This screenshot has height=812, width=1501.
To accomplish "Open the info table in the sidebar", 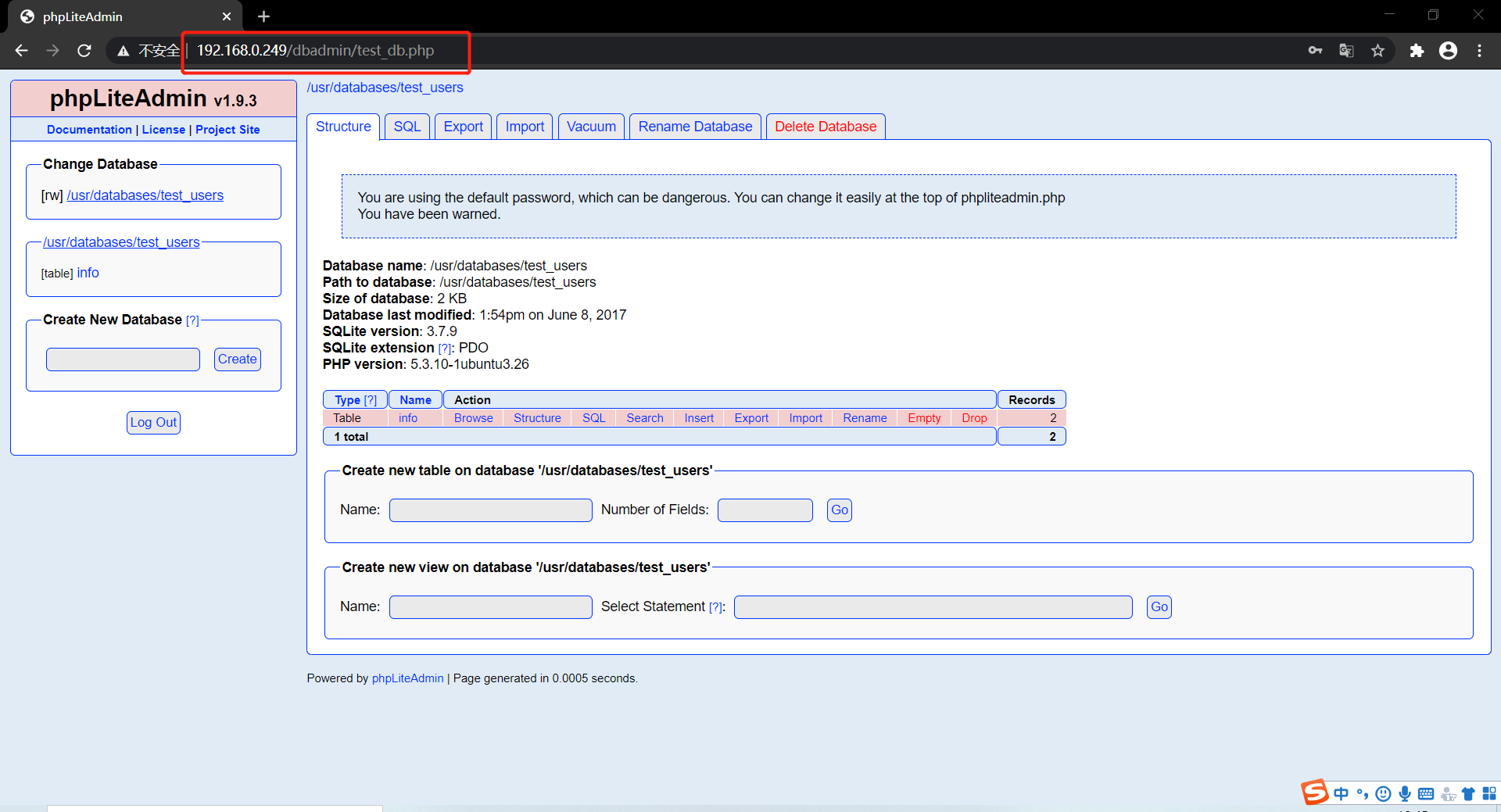I will [x=88, y=273].
